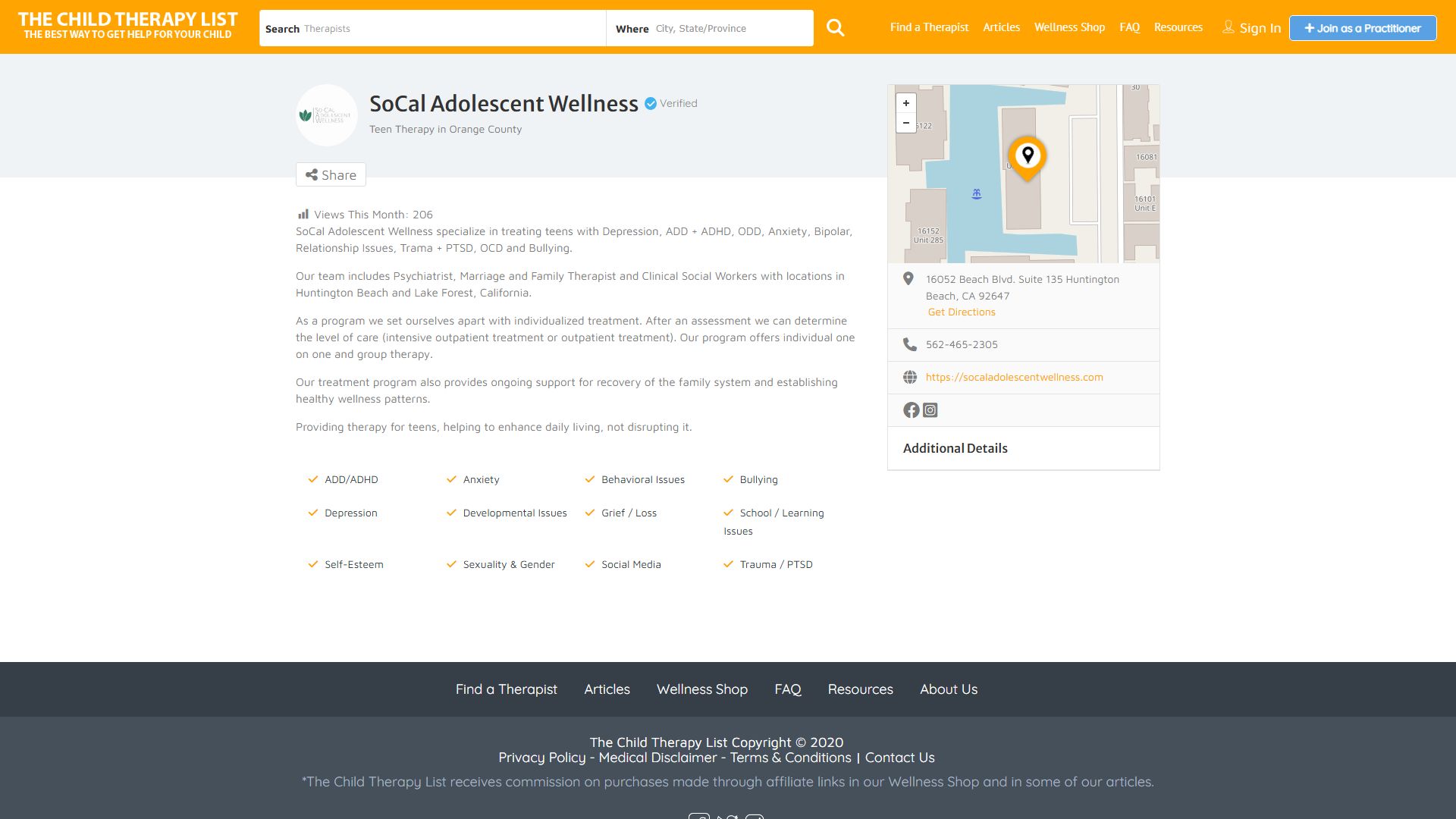Click the Bullying specialty item
1456x819 pixels.
[751, 480]
